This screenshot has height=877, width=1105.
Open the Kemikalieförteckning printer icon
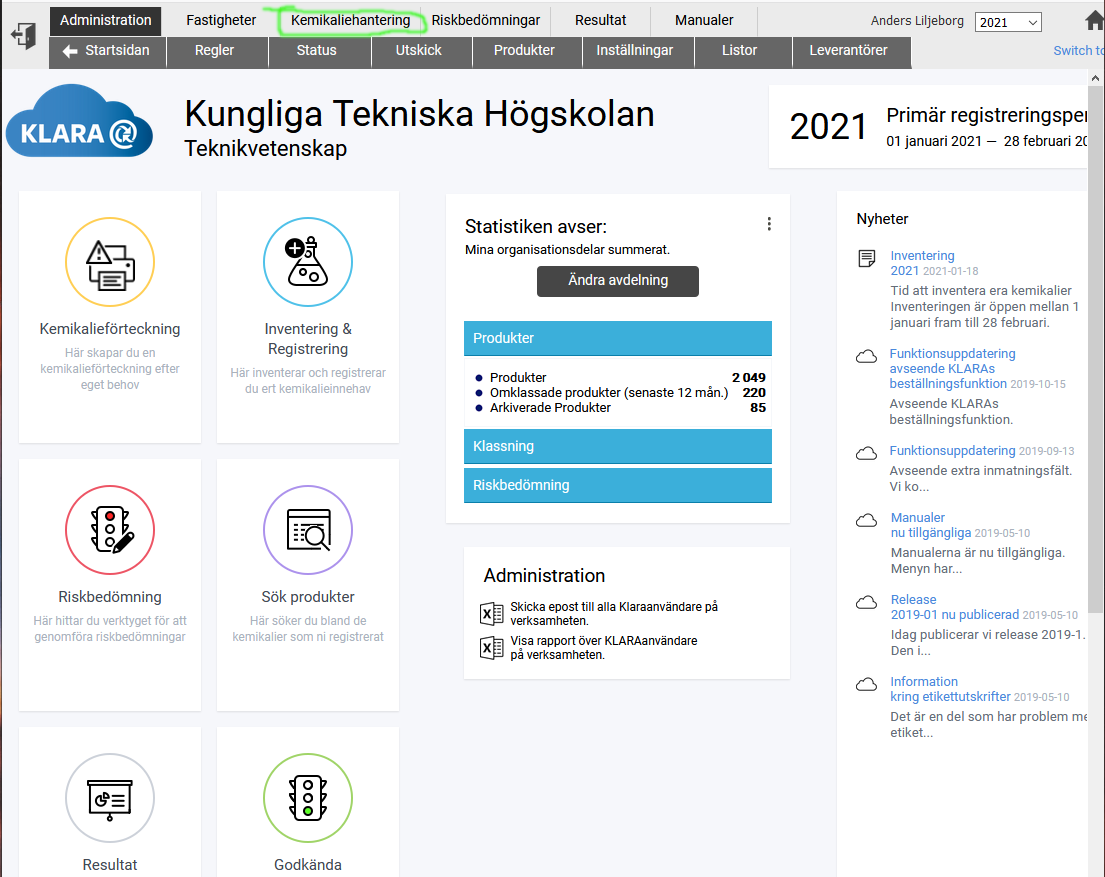[x=110, y=262]
